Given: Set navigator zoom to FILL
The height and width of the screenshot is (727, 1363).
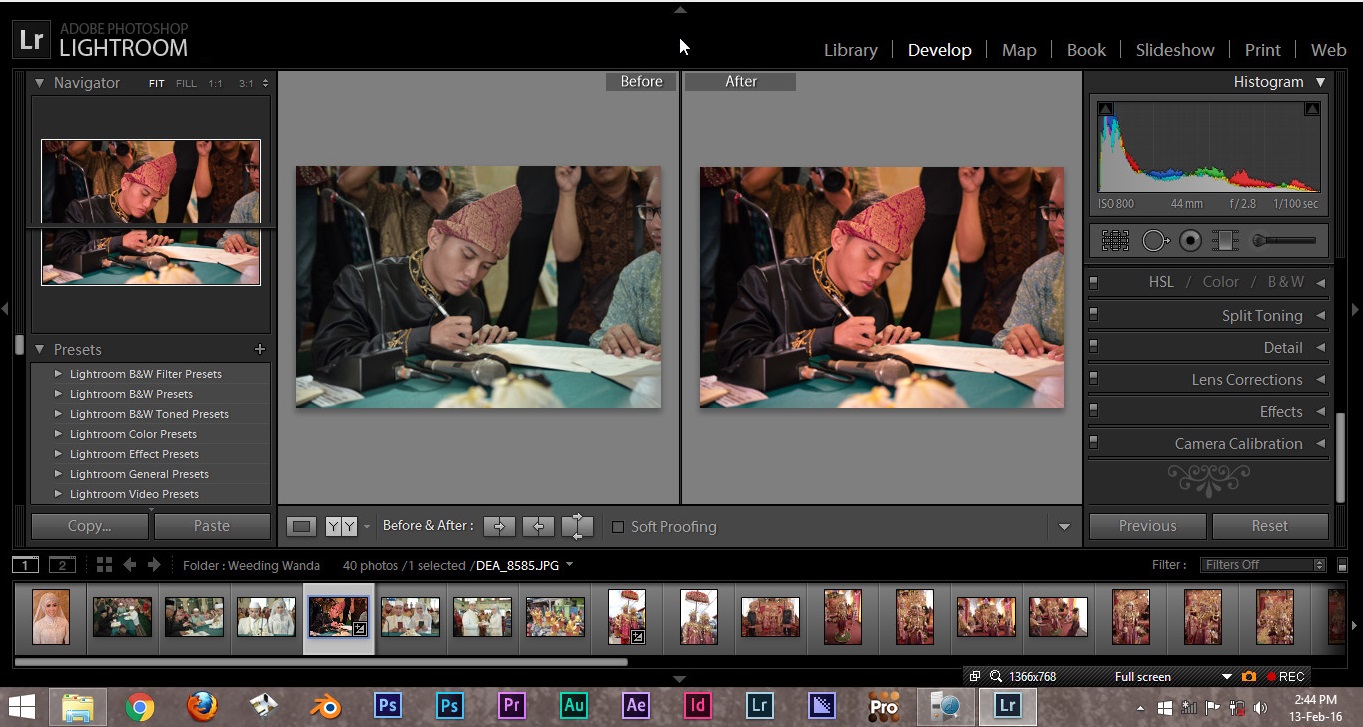Looking at the screenshot, I should coord(186,84).
